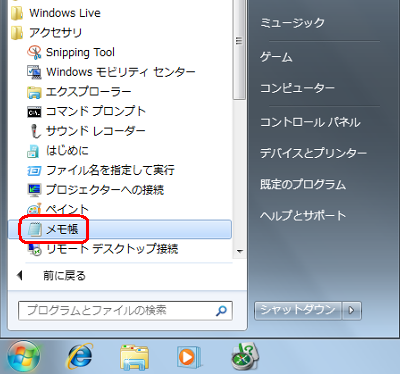Click the scrollbar down arrow
This screenshot has height=374, width=400.
(240, 251)
